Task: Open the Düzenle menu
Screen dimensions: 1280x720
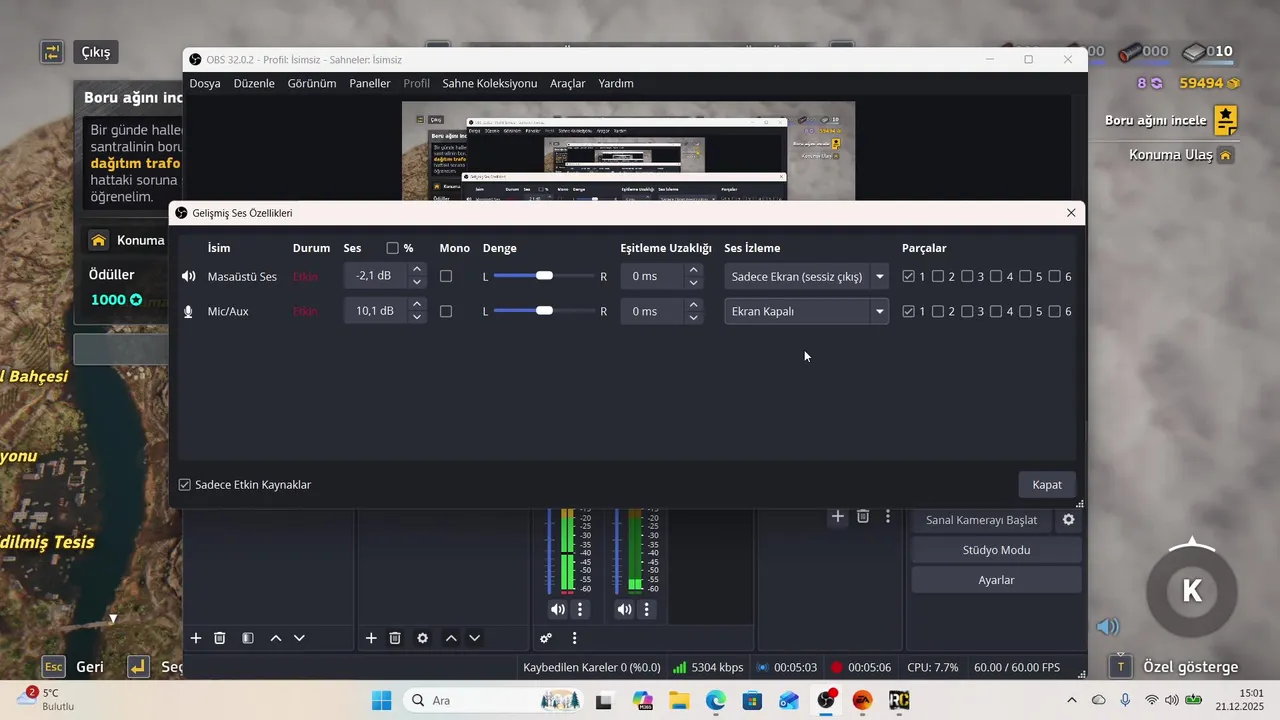Action: (x=254, y=83)
